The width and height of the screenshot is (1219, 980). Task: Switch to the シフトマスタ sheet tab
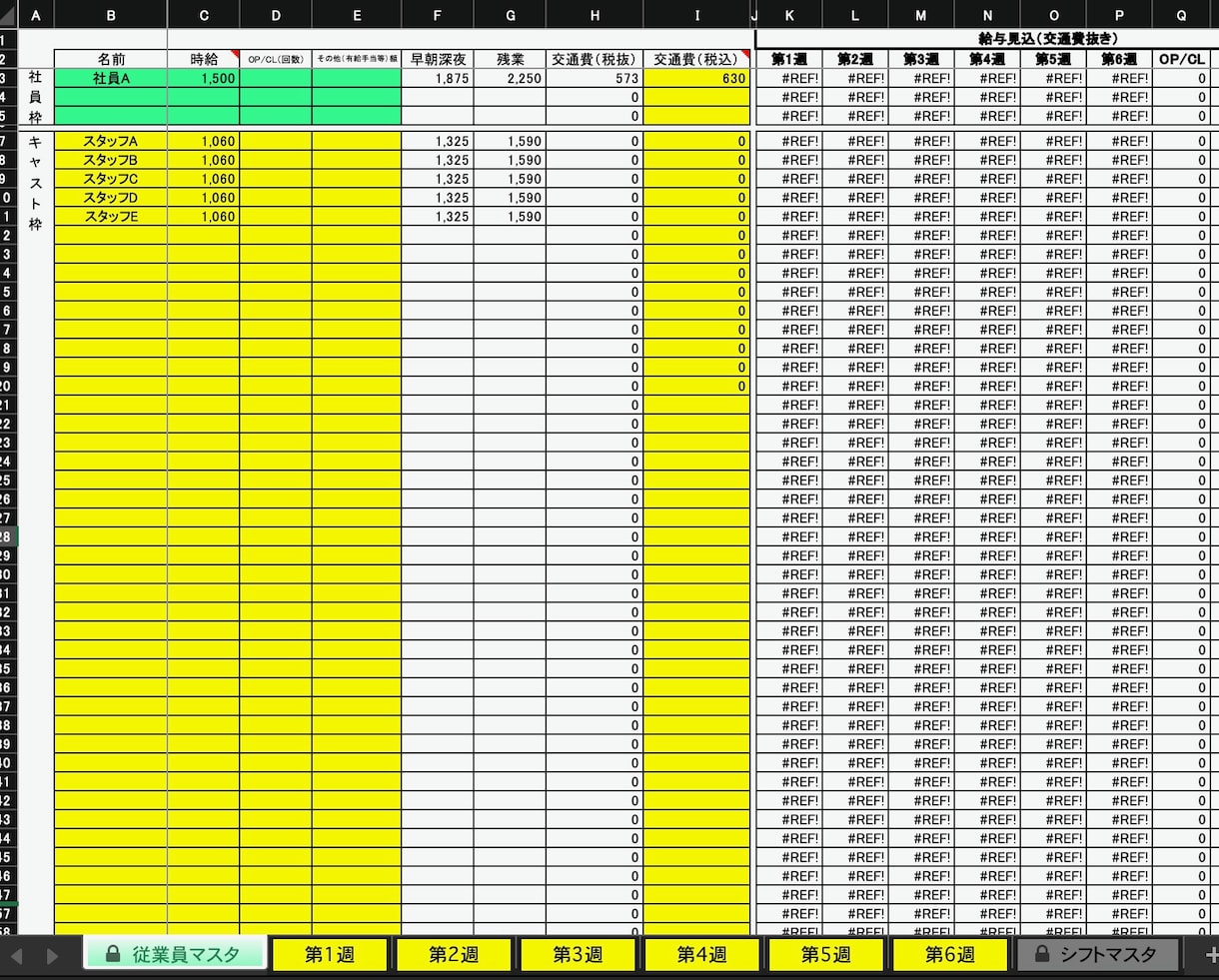click(x=1096, y=954)
